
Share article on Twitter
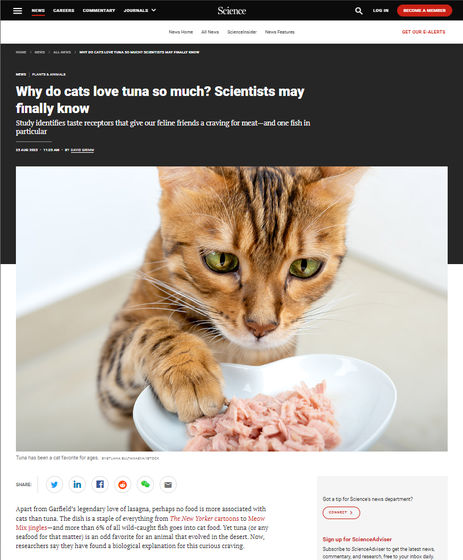click(x=54, y=485)
